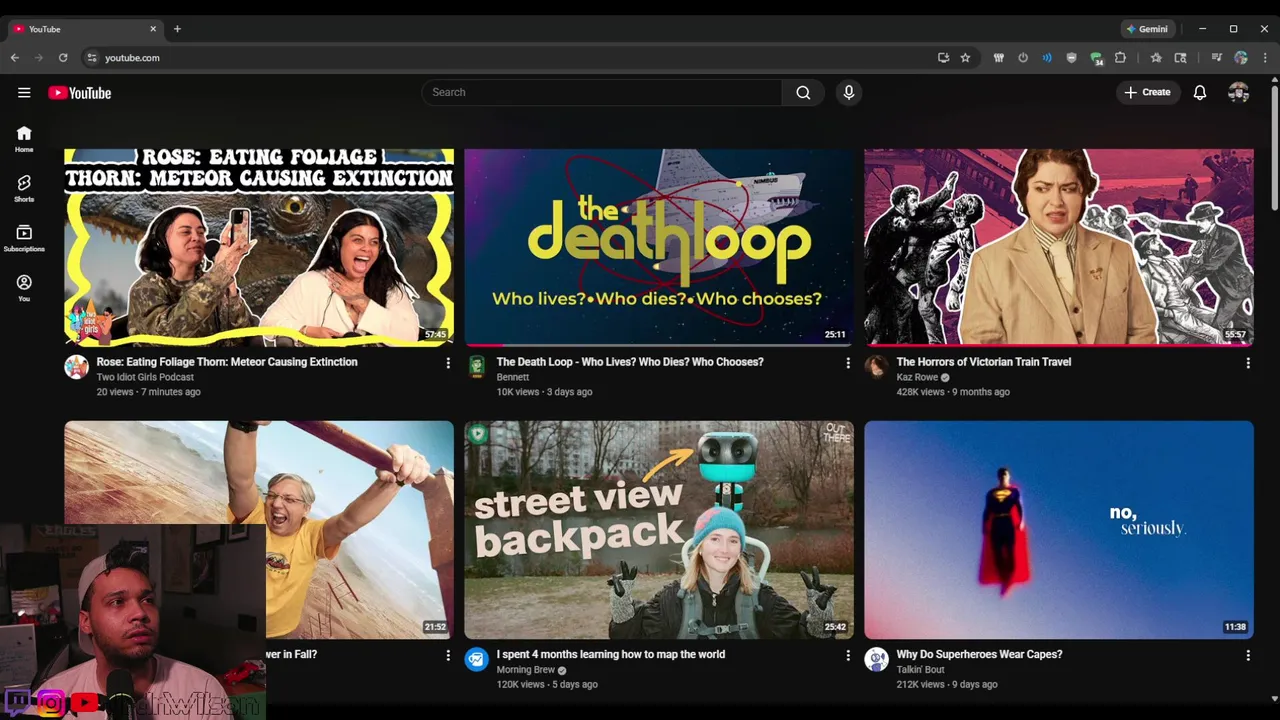This screenshot has height=720, width=1280.
Task: Open the Gemini button in title bar
Action: point(1147,29)
